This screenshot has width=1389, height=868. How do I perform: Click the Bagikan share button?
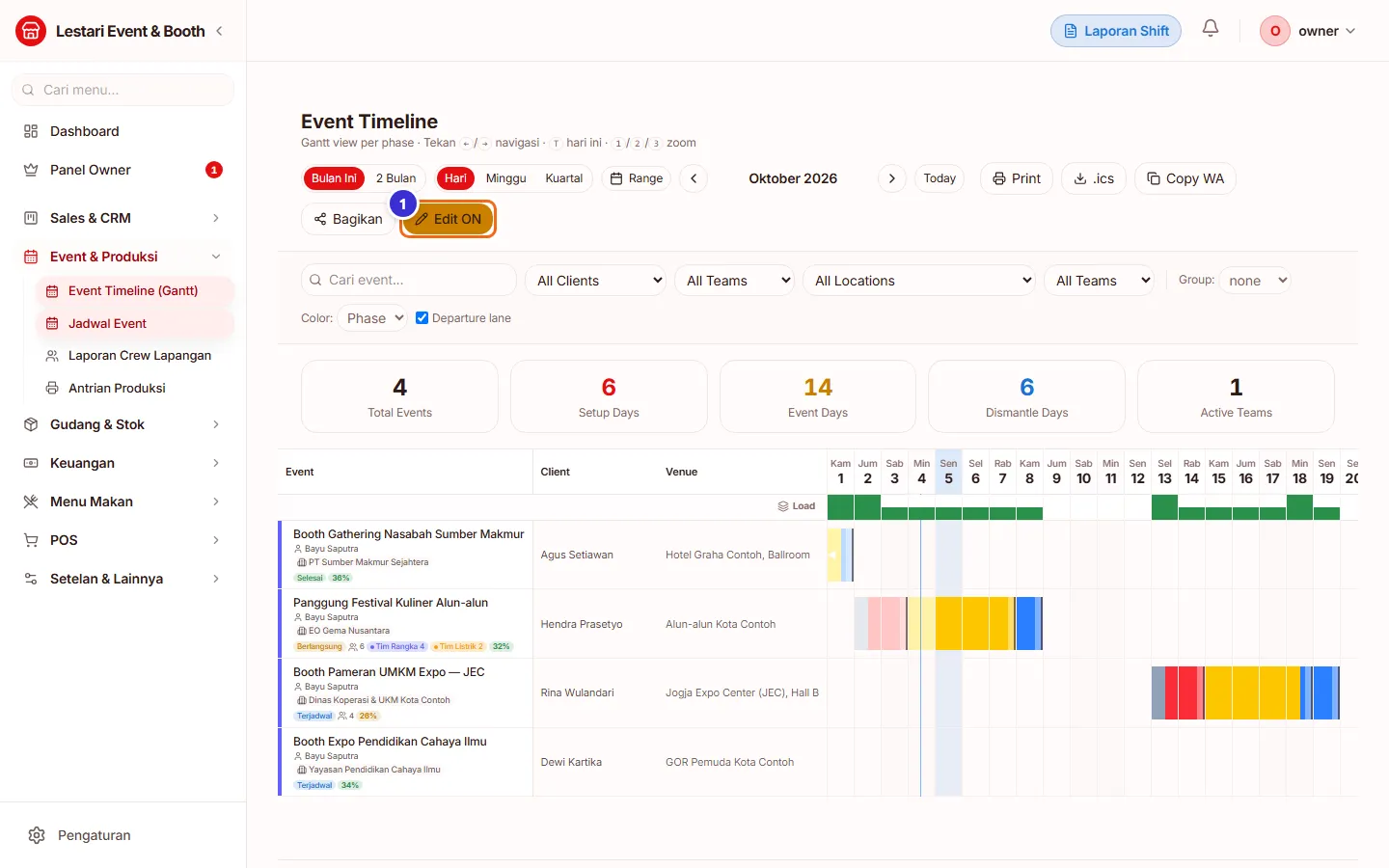[x=348, y=219]
